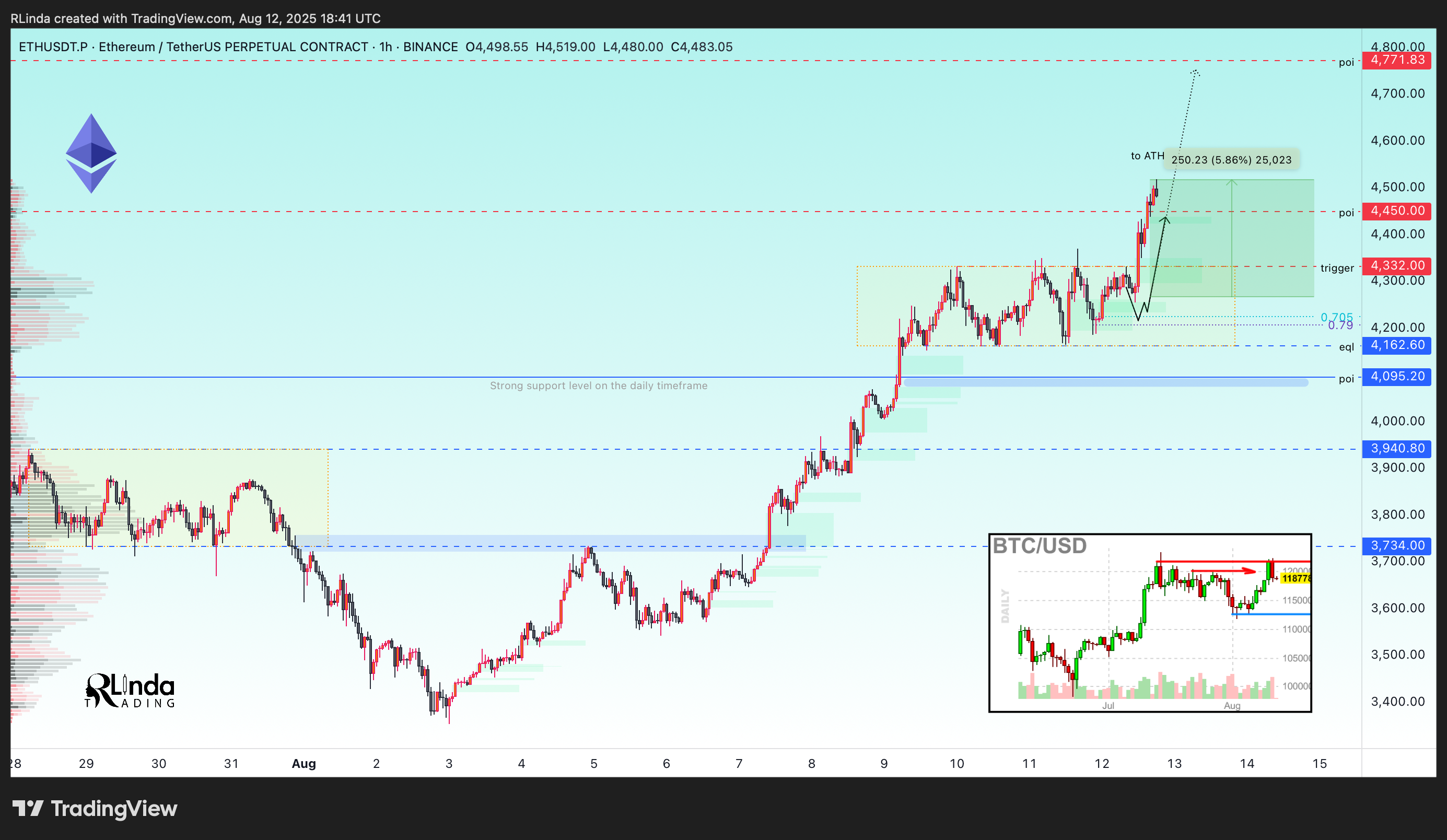Click the 4,800.00 price axis value
Screen dimensions: 1447x840
[1397, 46]
